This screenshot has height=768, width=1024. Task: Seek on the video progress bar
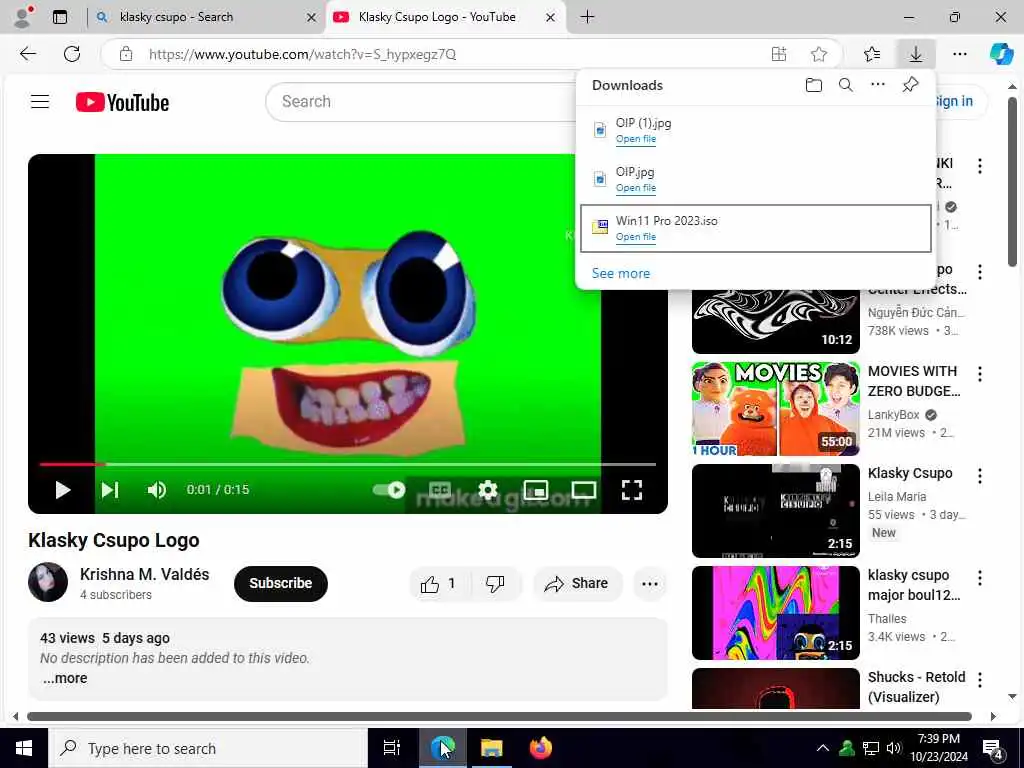(347, 464)
